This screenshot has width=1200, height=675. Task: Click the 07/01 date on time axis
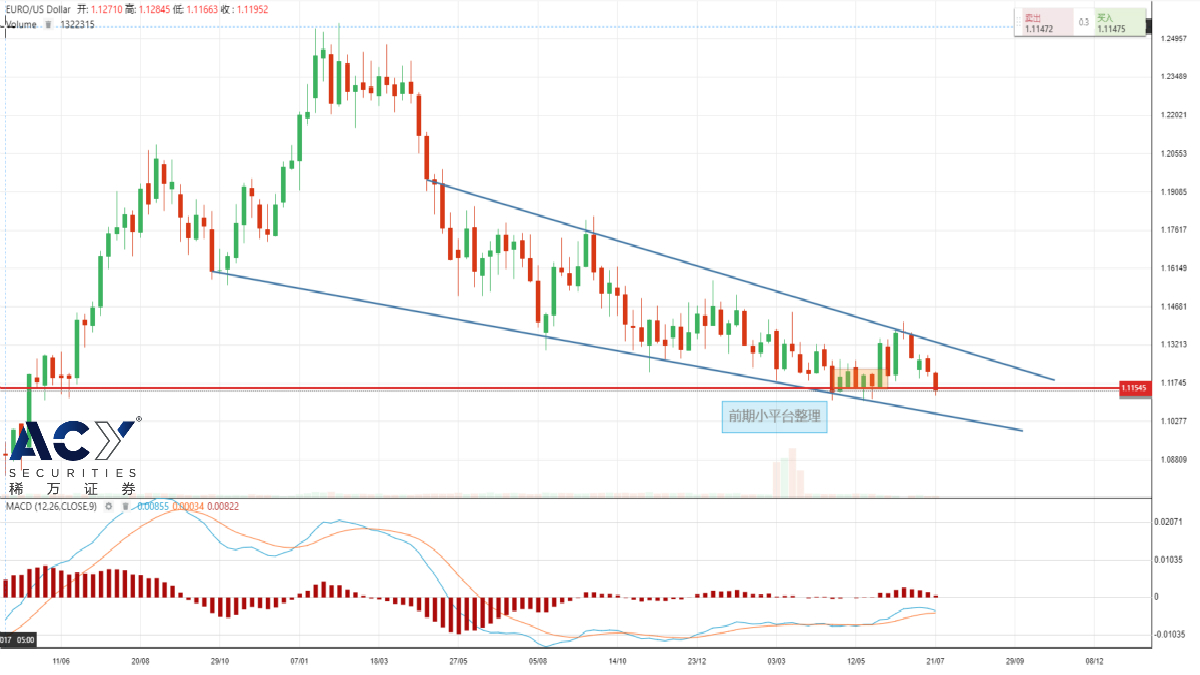click(x=298, y=661)
